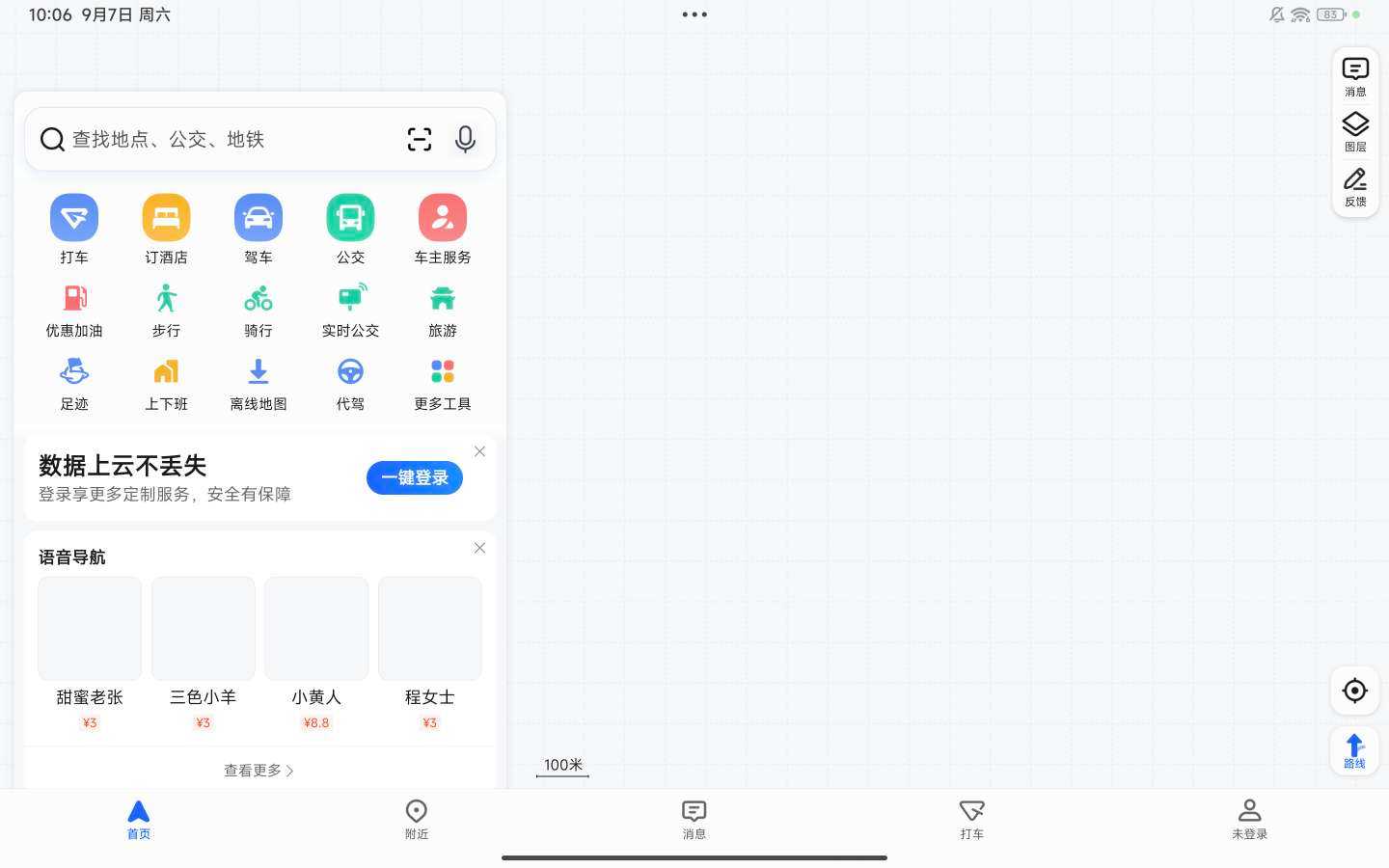Click the ¥8.8 price tag
This screenshot has height=868, width=1389.
coord(316,722)
